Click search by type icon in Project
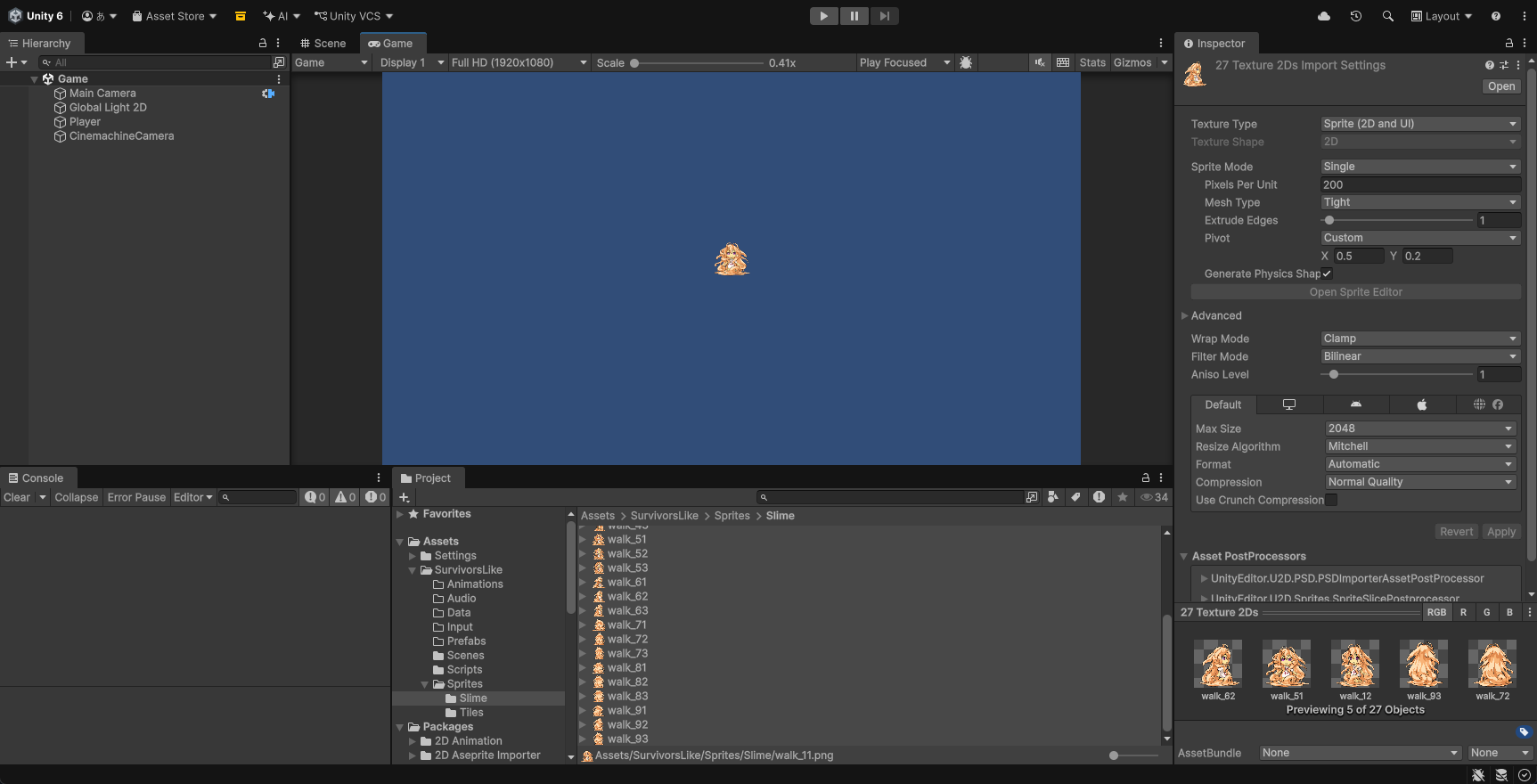1537x784 pixels. tap(1053, 497)
